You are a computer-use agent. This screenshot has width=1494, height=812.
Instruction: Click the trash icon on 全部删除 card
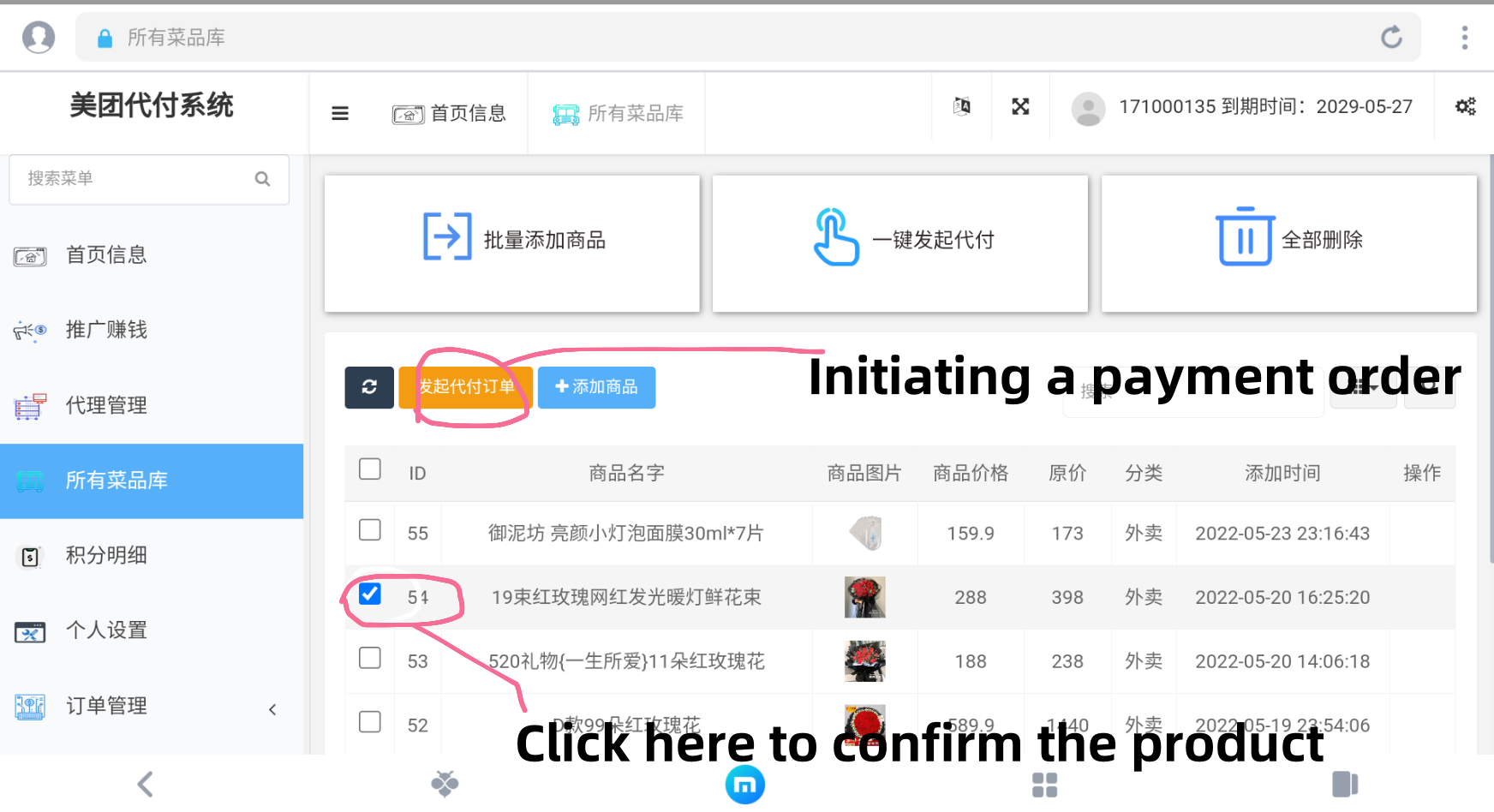coord(1245,236)
